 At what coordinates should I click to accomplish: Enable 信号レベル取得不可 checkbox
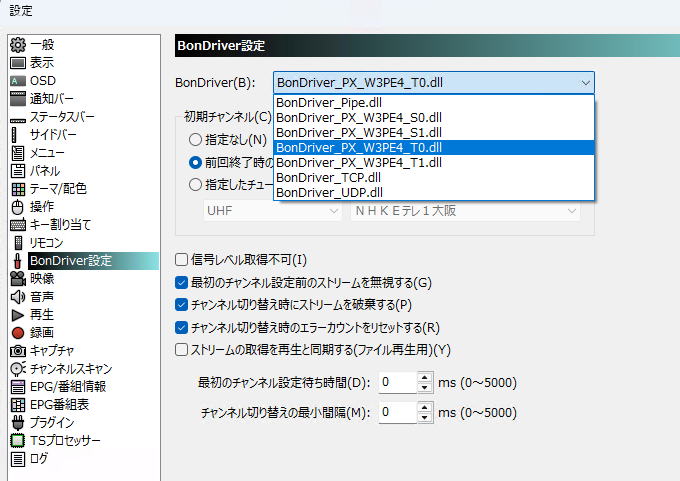182,260
